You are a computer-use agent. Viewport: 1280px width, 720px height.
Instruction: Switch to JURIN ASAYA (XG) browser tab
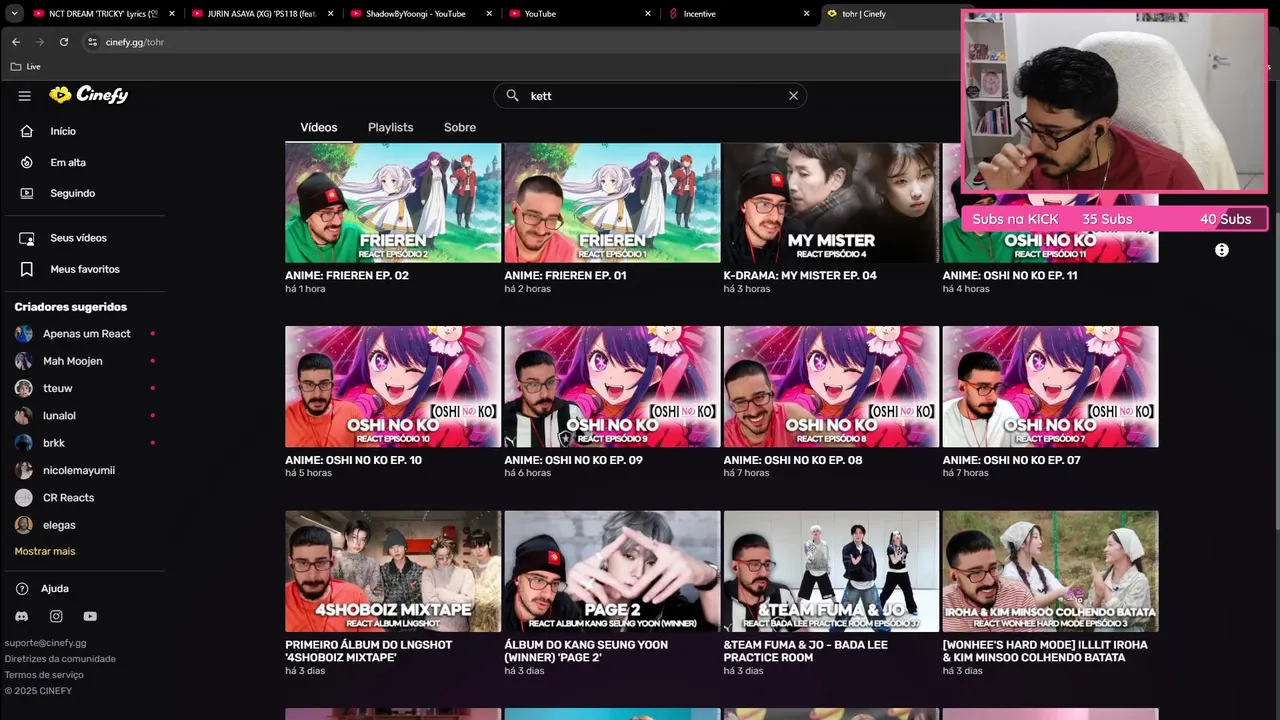coord(262,14)
